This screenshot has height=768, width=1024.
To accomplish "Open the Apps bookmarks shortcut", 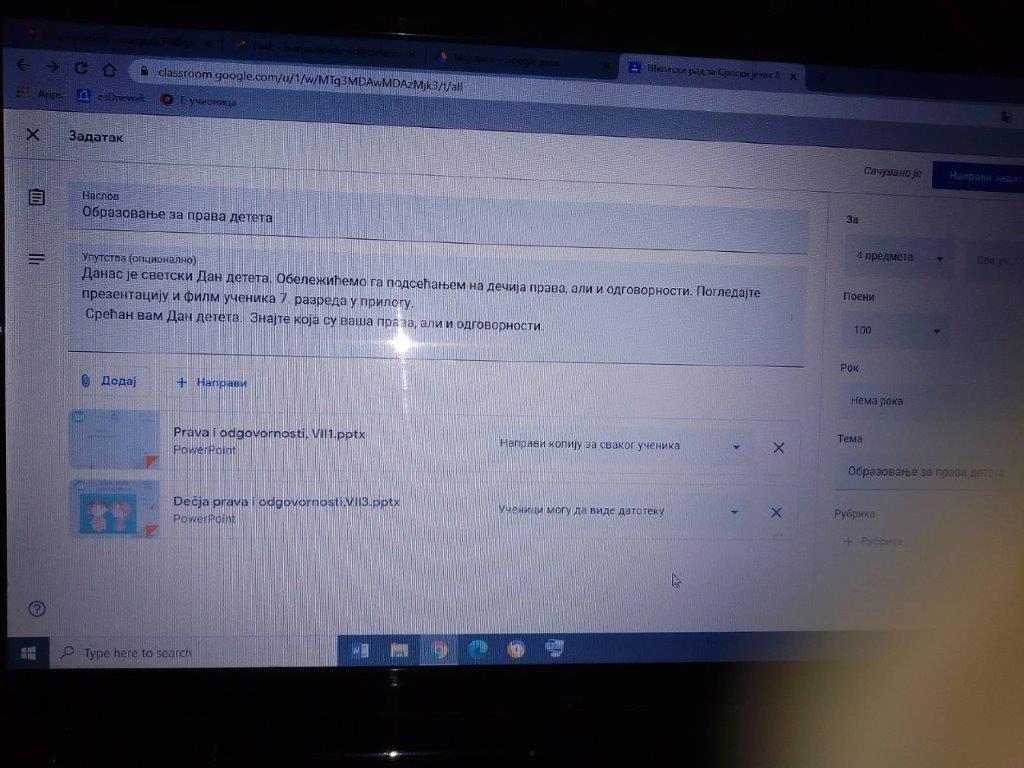I will [40, 94].
